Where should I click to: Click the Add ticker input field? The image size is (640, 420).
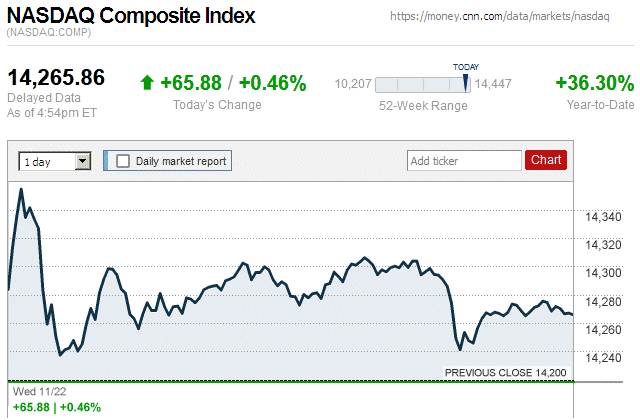coord(464,160)
